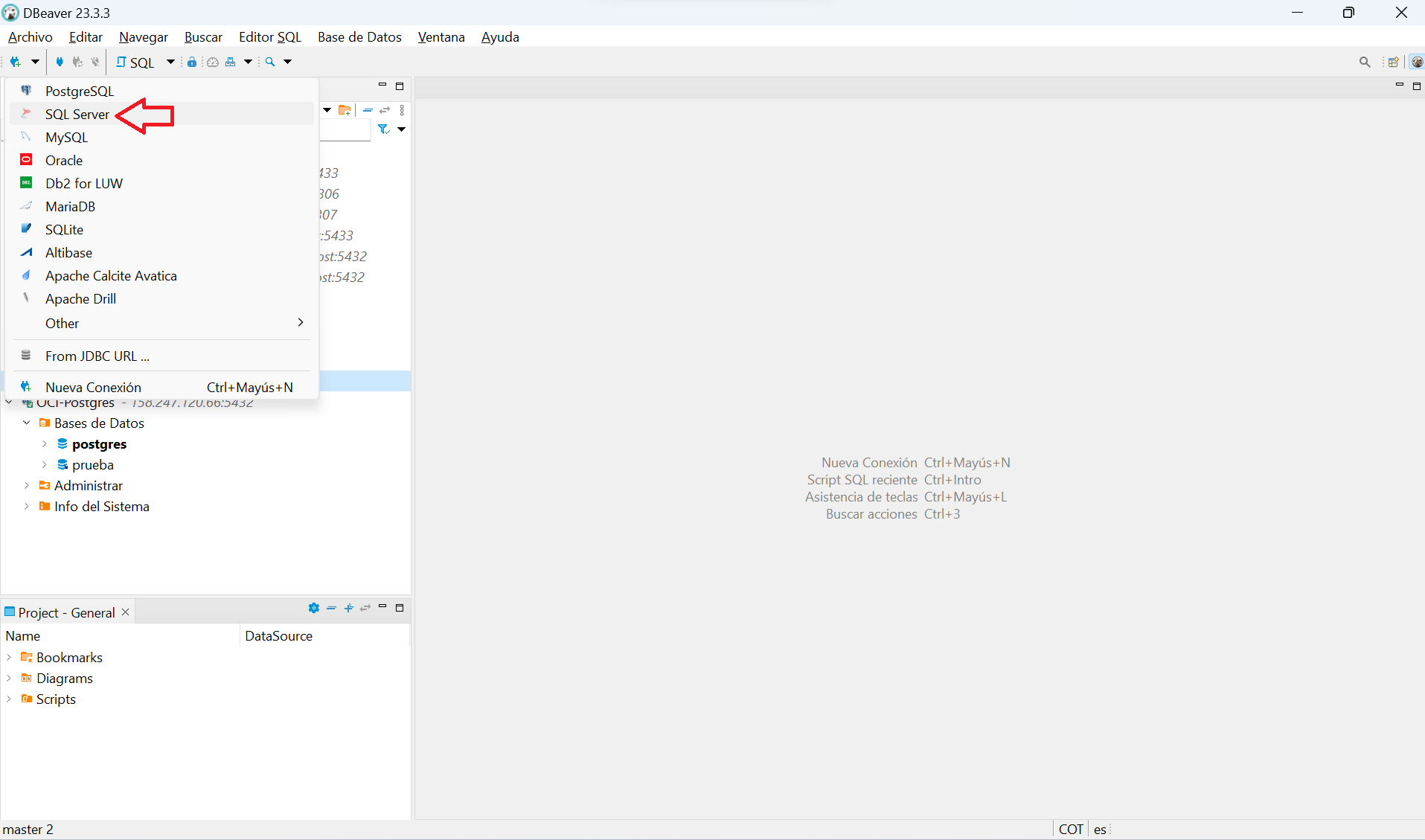Open the Ayuda menu
1425x840 pixels.
tap(500, 36)
